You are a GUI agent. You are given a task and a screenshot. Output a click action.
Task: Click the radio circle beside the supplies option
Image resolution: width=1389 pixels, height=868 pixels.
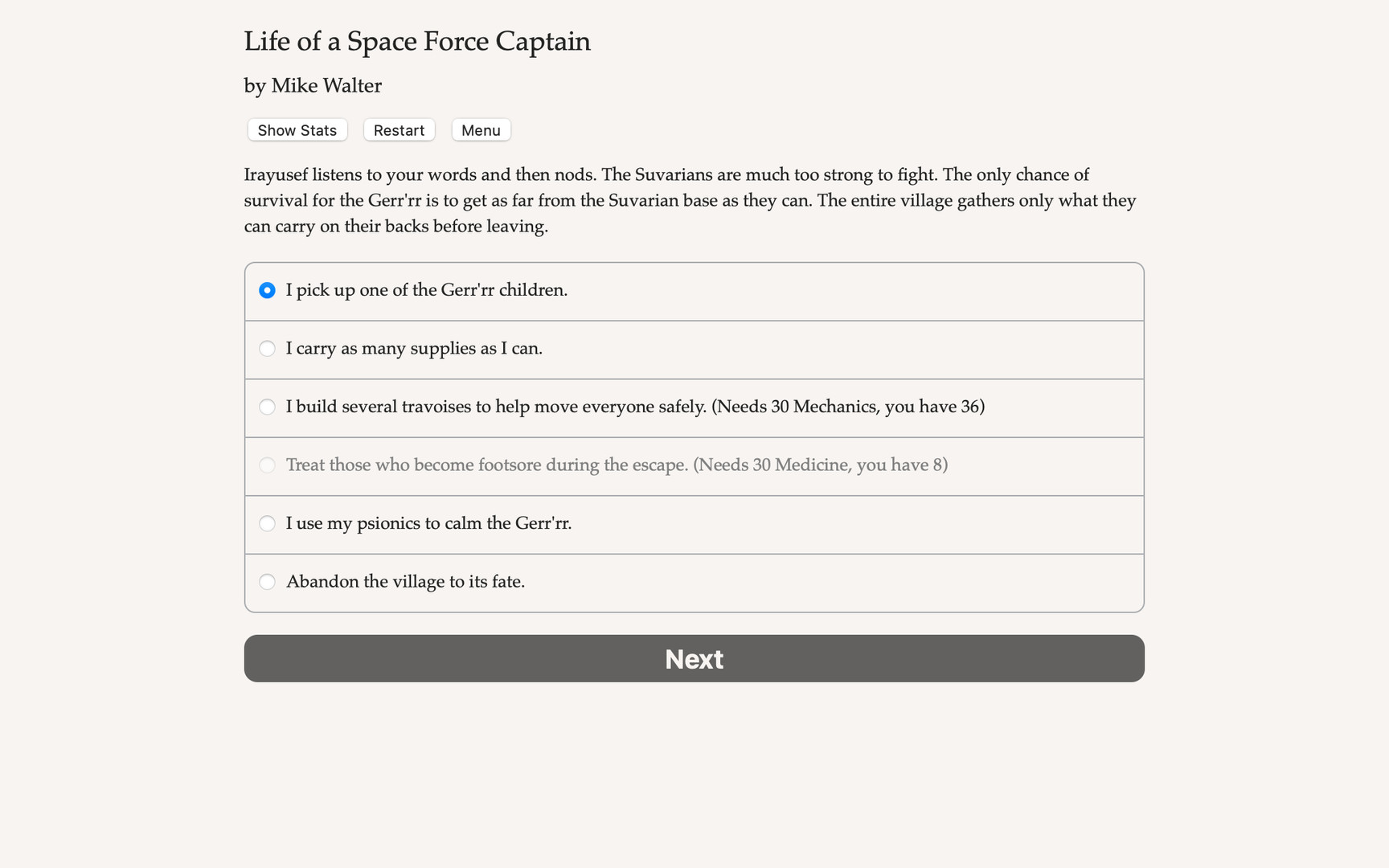(x=267, y=349)
